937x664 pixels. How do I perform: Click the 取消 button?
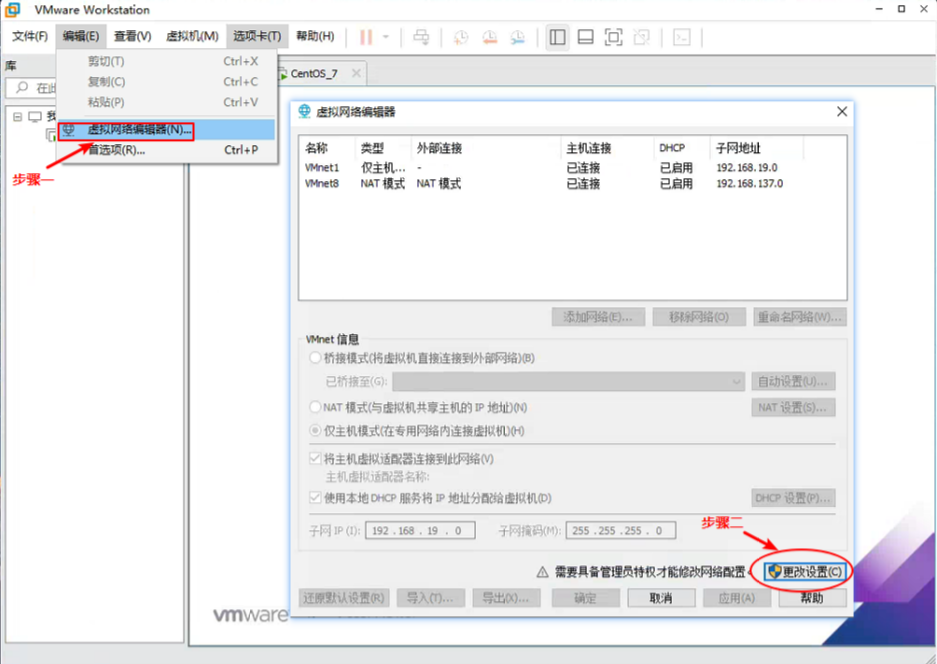[x=661, y=598]
